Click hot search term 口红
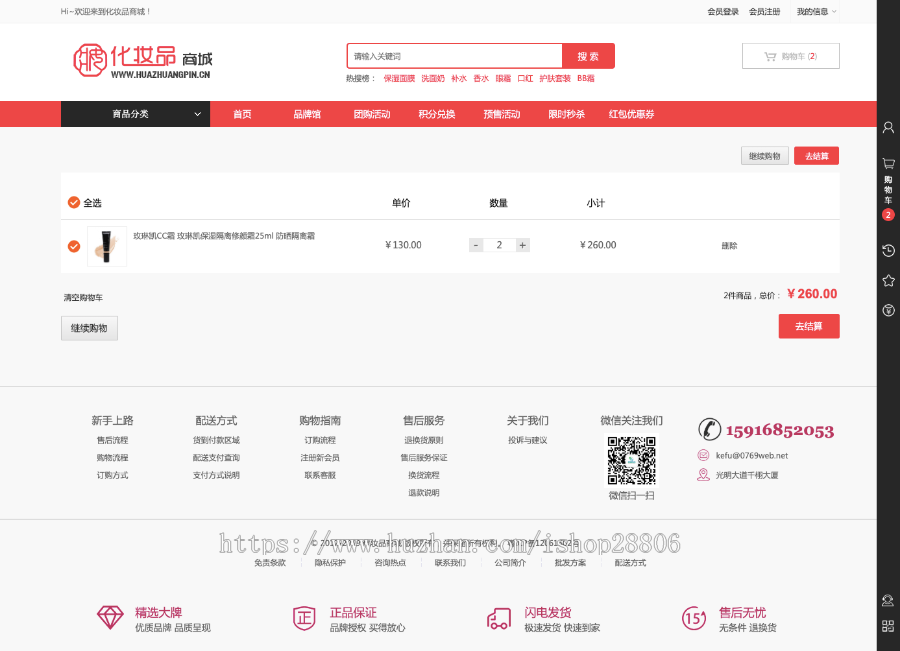 [x=525, y=79]
